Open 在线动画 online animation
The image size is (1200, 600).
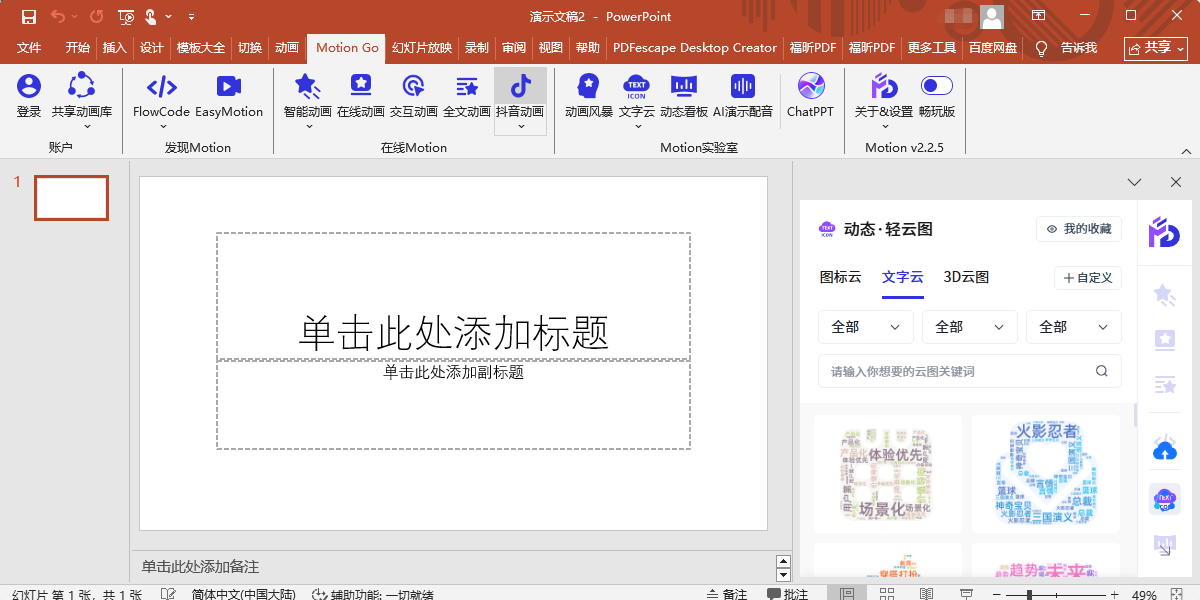coord(361,97)
